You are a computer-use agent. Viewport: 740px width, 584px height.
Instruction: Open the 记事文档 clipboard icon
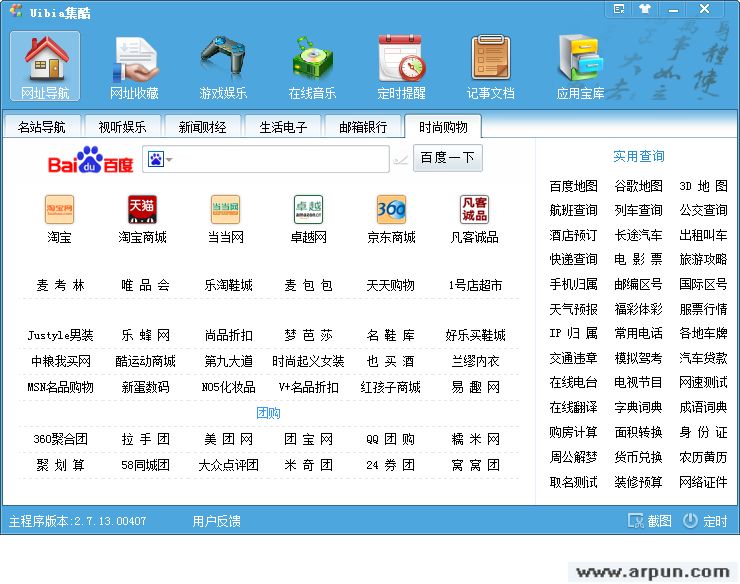(491, 66)
